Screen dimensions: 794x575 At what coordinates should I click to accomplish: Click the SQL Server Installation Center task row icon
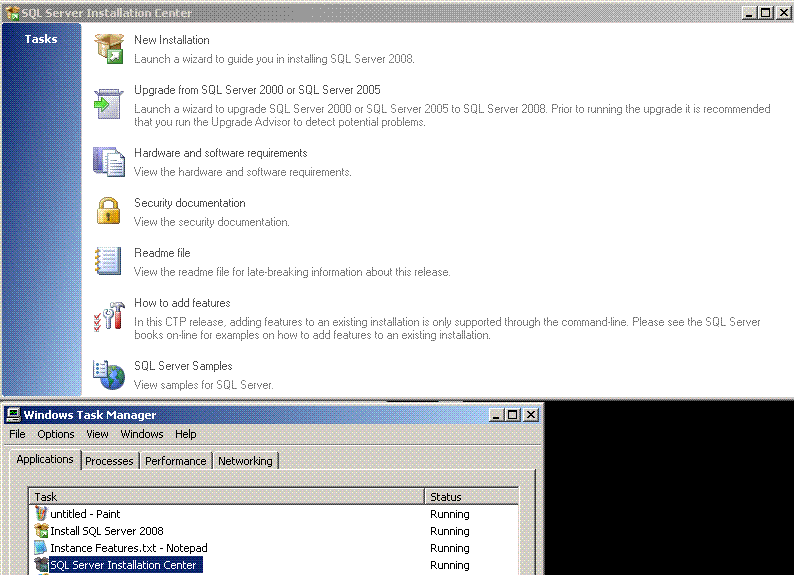tap(41, 565)
